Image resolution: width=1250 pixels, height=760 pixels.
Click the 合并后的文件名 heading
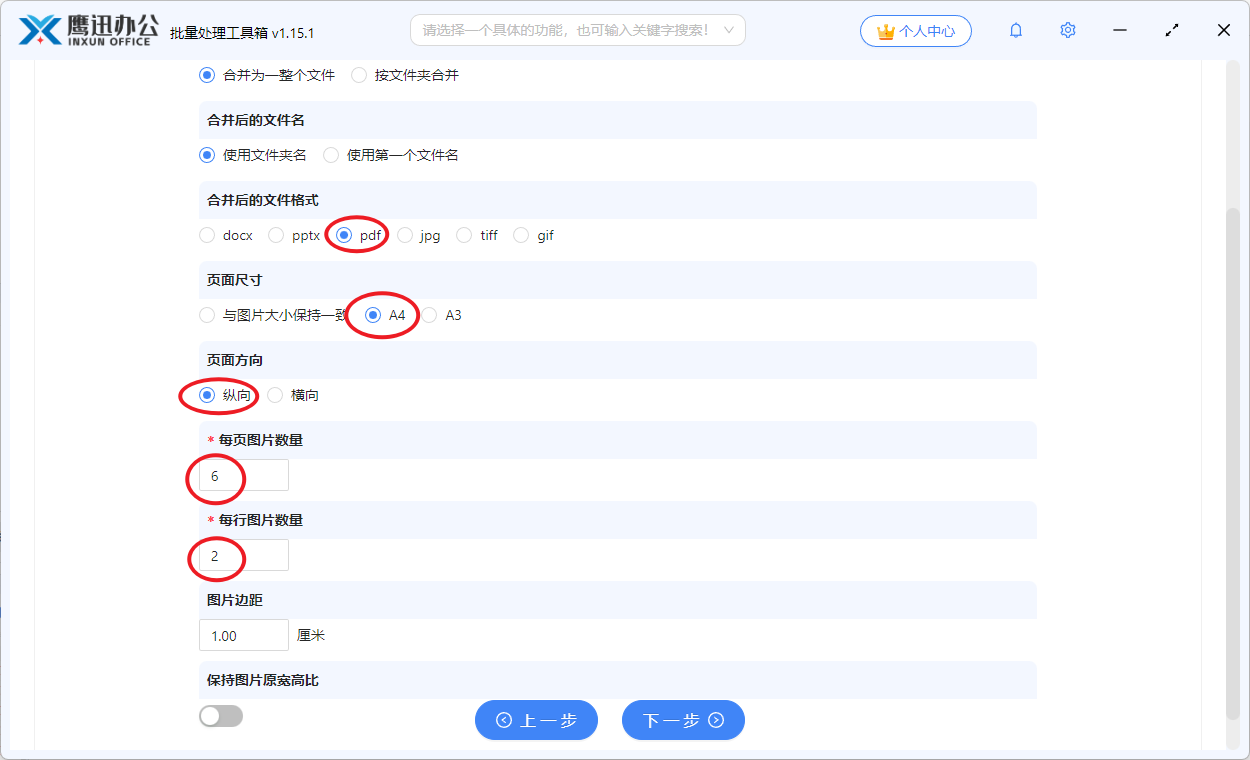256,120
